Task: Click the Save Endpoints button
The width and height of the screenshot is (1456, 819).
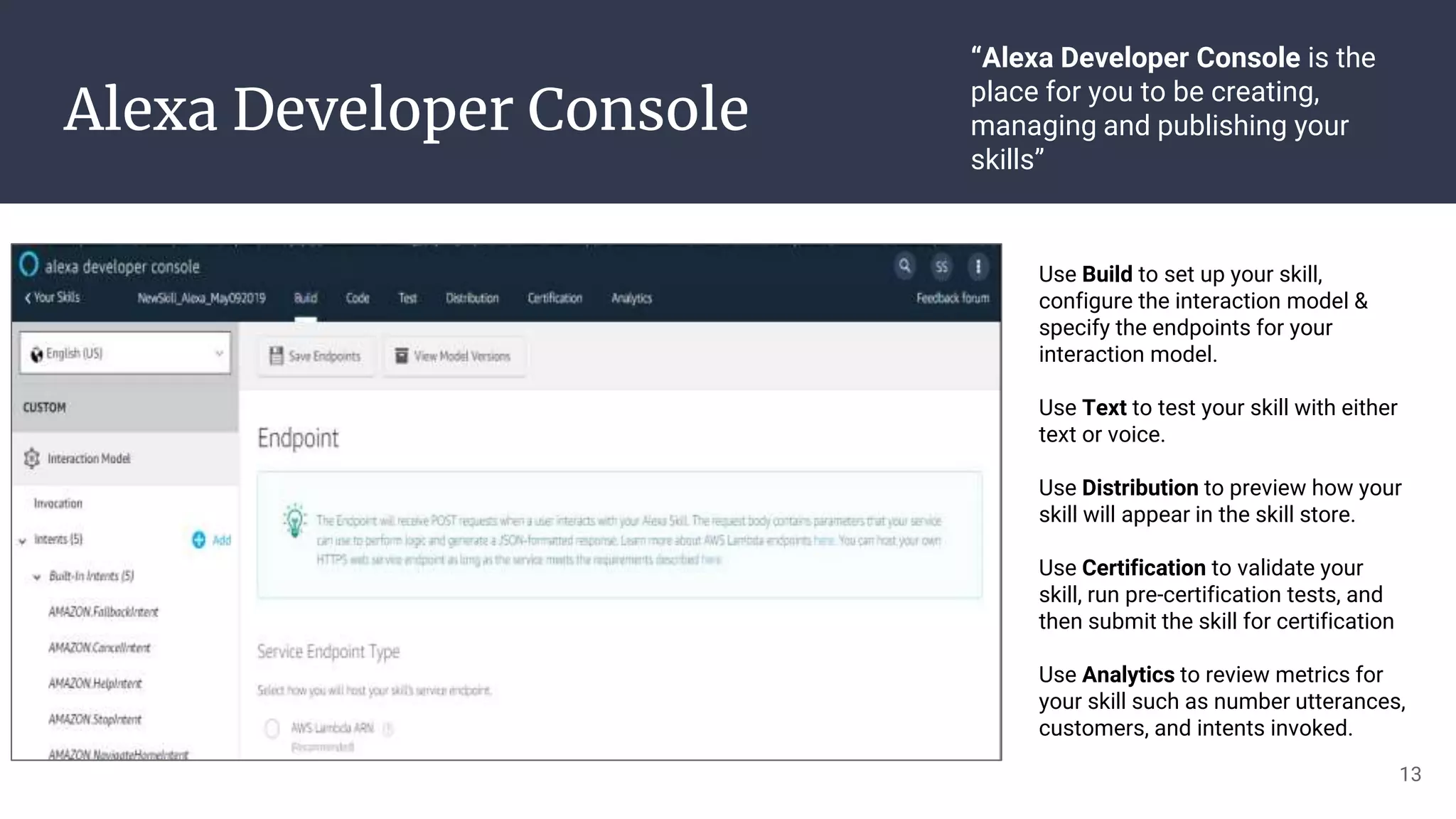Action: click(x=316, y=356)
